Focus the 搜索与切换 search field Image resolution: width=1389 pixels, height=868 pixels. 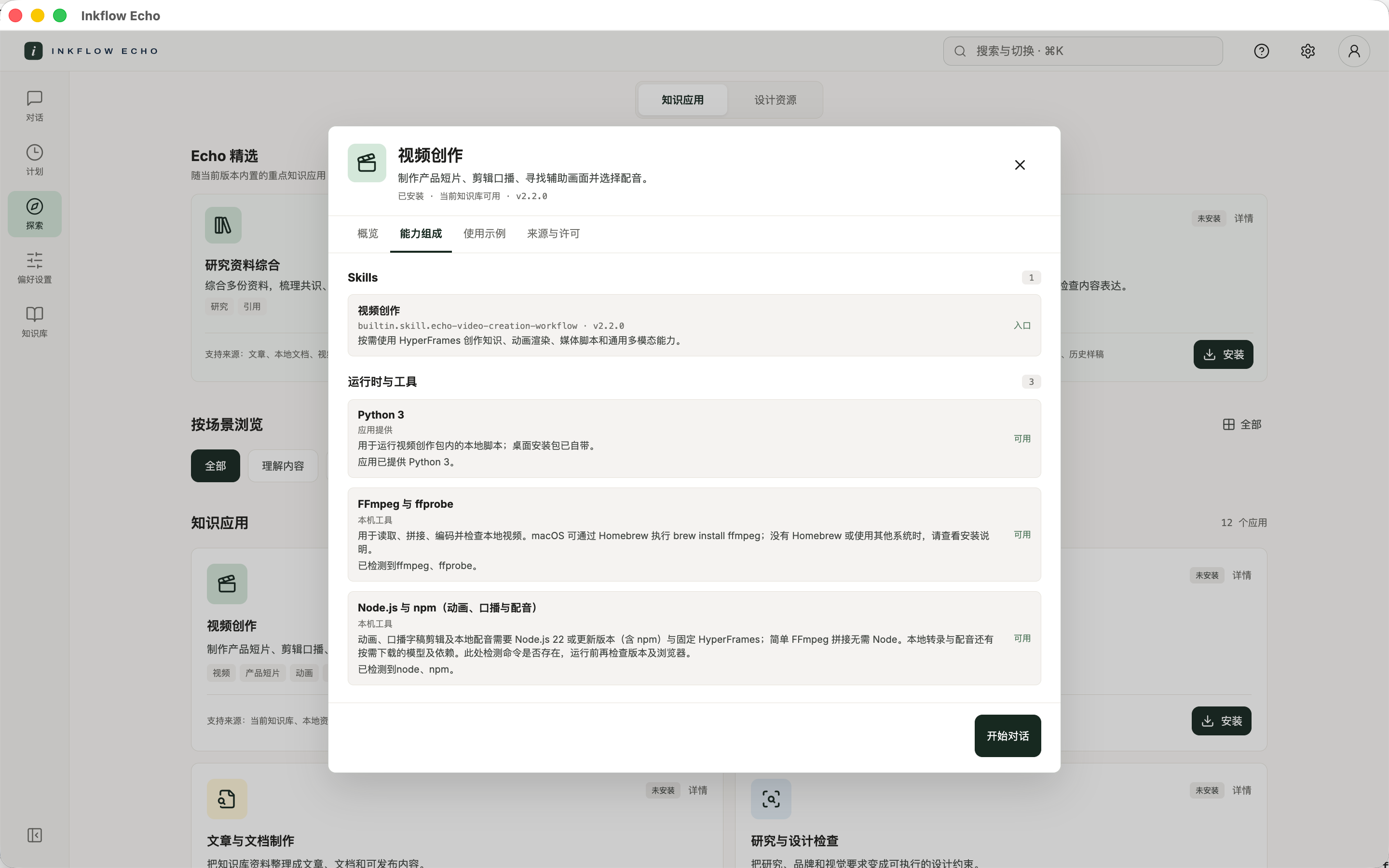click(1082, 51)
